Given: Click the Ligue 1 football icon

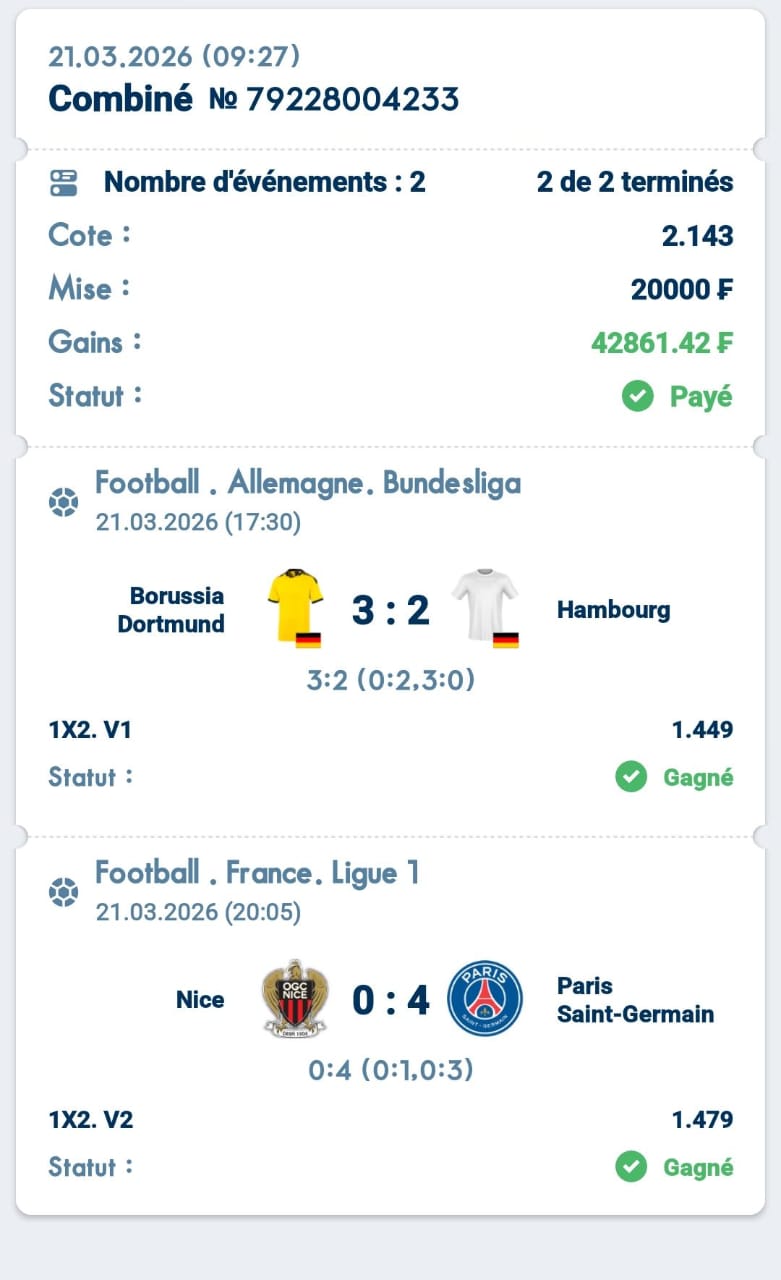Looking at the screenshot, I should click(63, 892).
